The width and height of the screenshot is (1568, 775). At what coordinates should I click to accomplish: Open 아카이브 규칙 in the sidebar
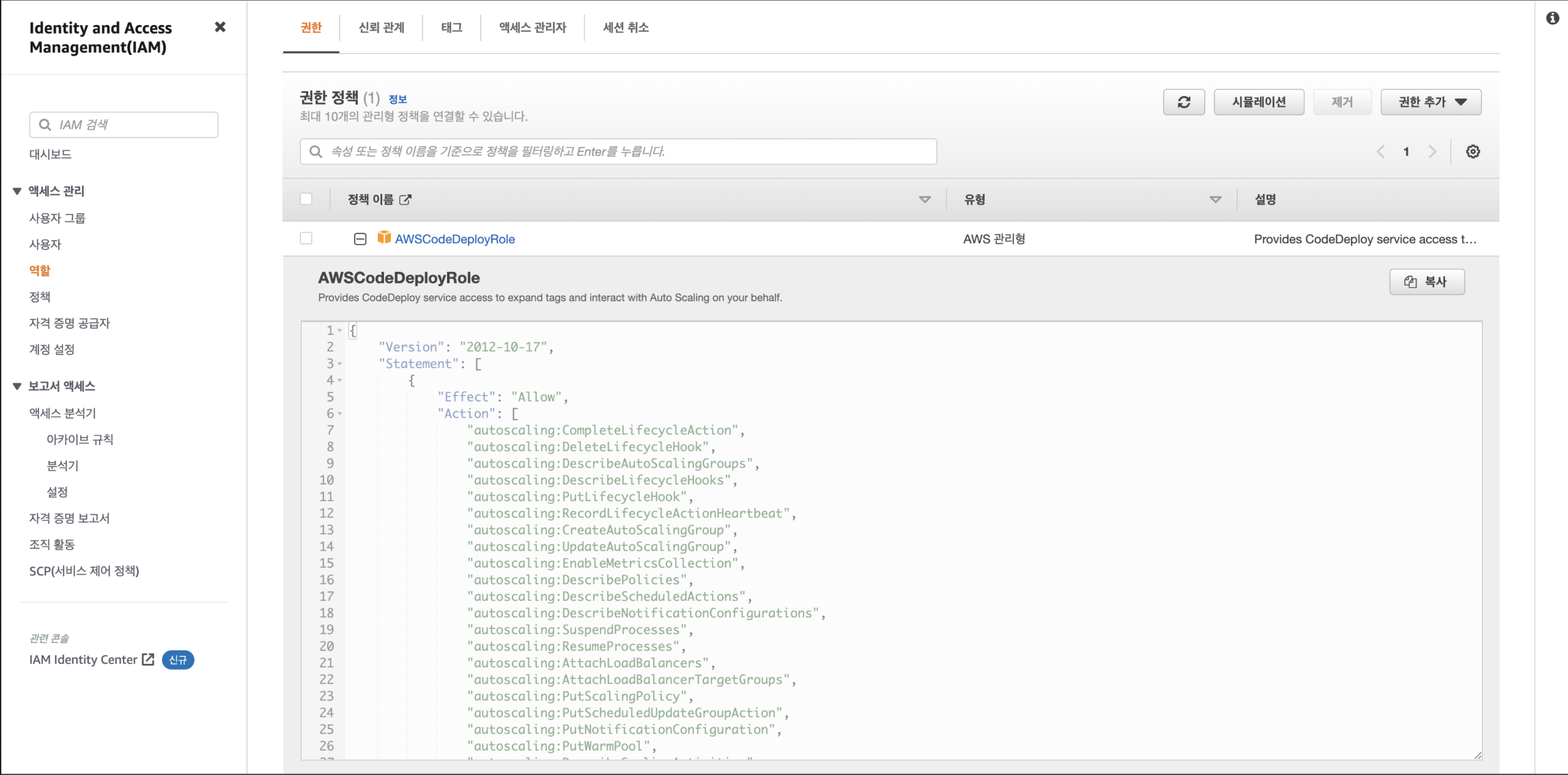point(80,439)
